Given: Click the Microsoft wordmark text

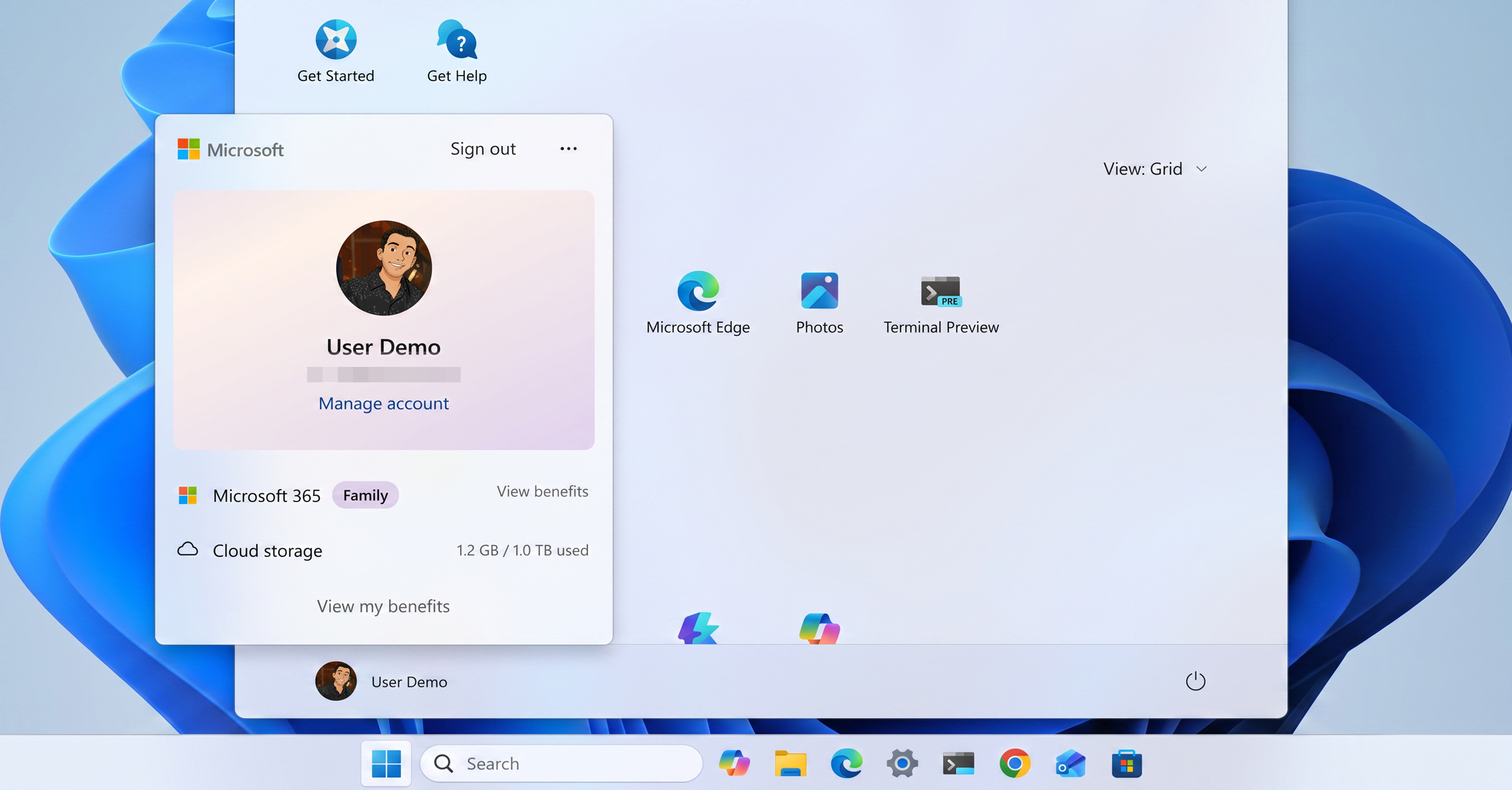Looking at the screenshot, I should pos(246,149).
